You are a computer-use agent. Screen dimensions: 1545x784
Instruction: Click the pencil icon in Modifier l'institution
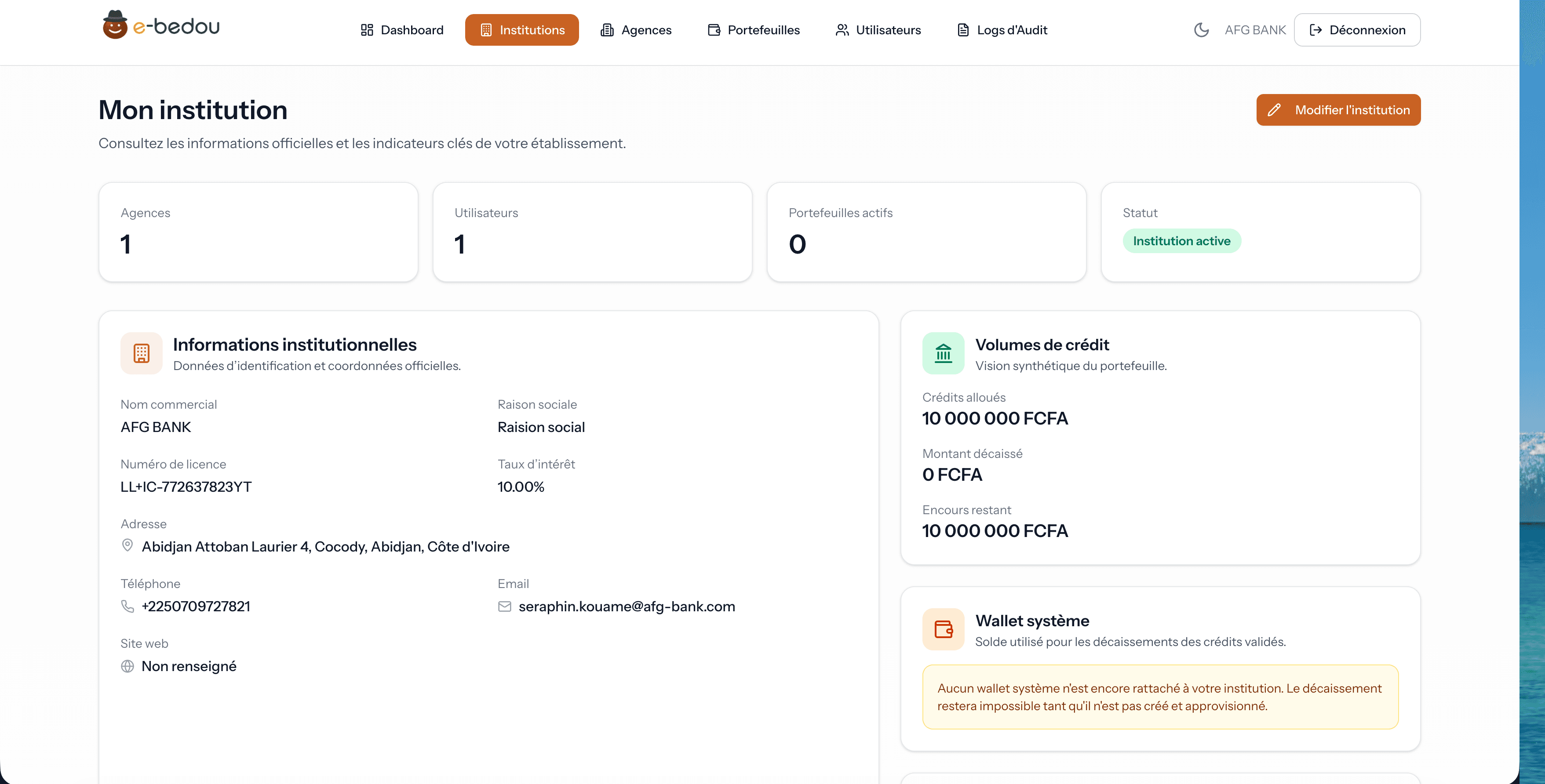click(x=1274, y=110)
